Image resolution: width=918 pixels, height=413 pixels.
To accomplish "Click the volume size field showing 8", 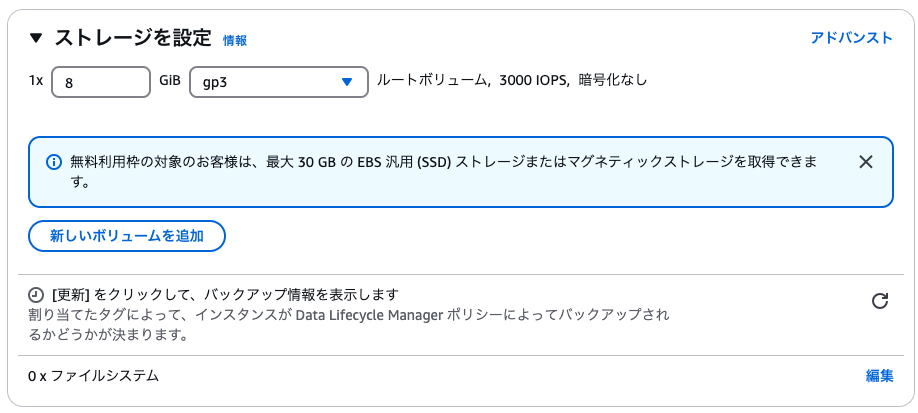I will [101, 82].
